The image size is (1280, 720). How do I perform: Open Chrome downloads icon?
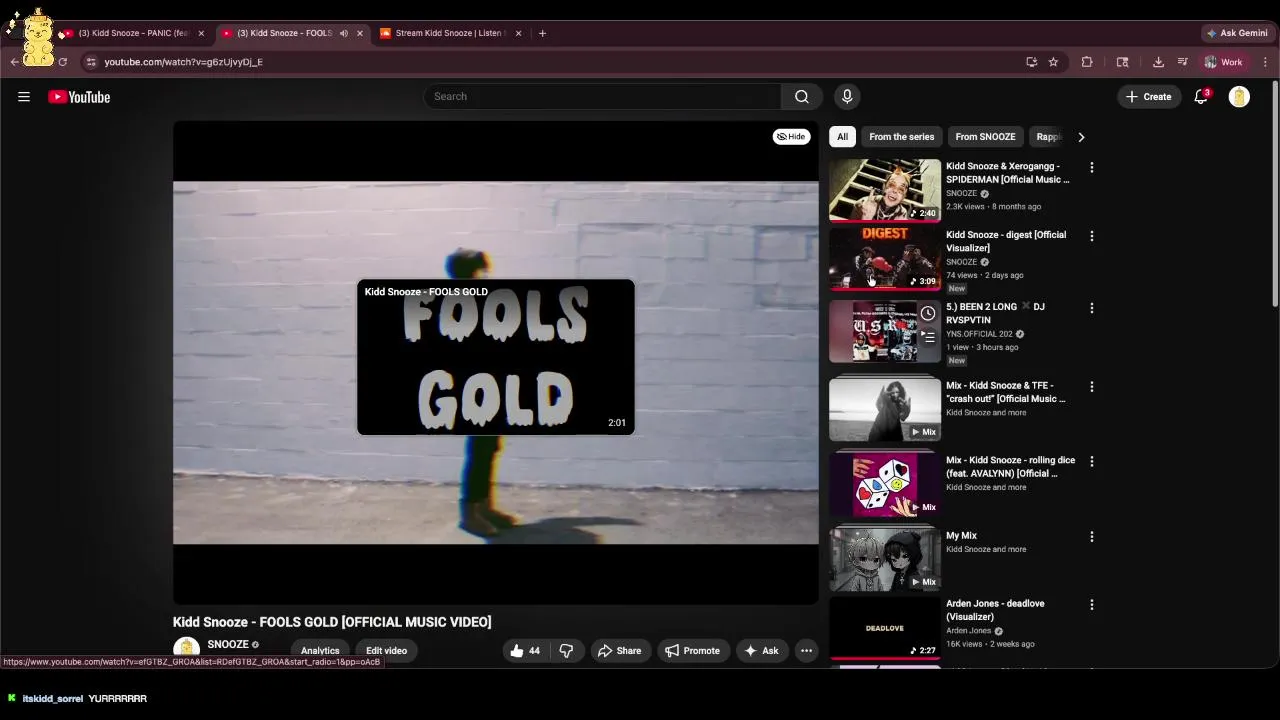[1158, 62]
